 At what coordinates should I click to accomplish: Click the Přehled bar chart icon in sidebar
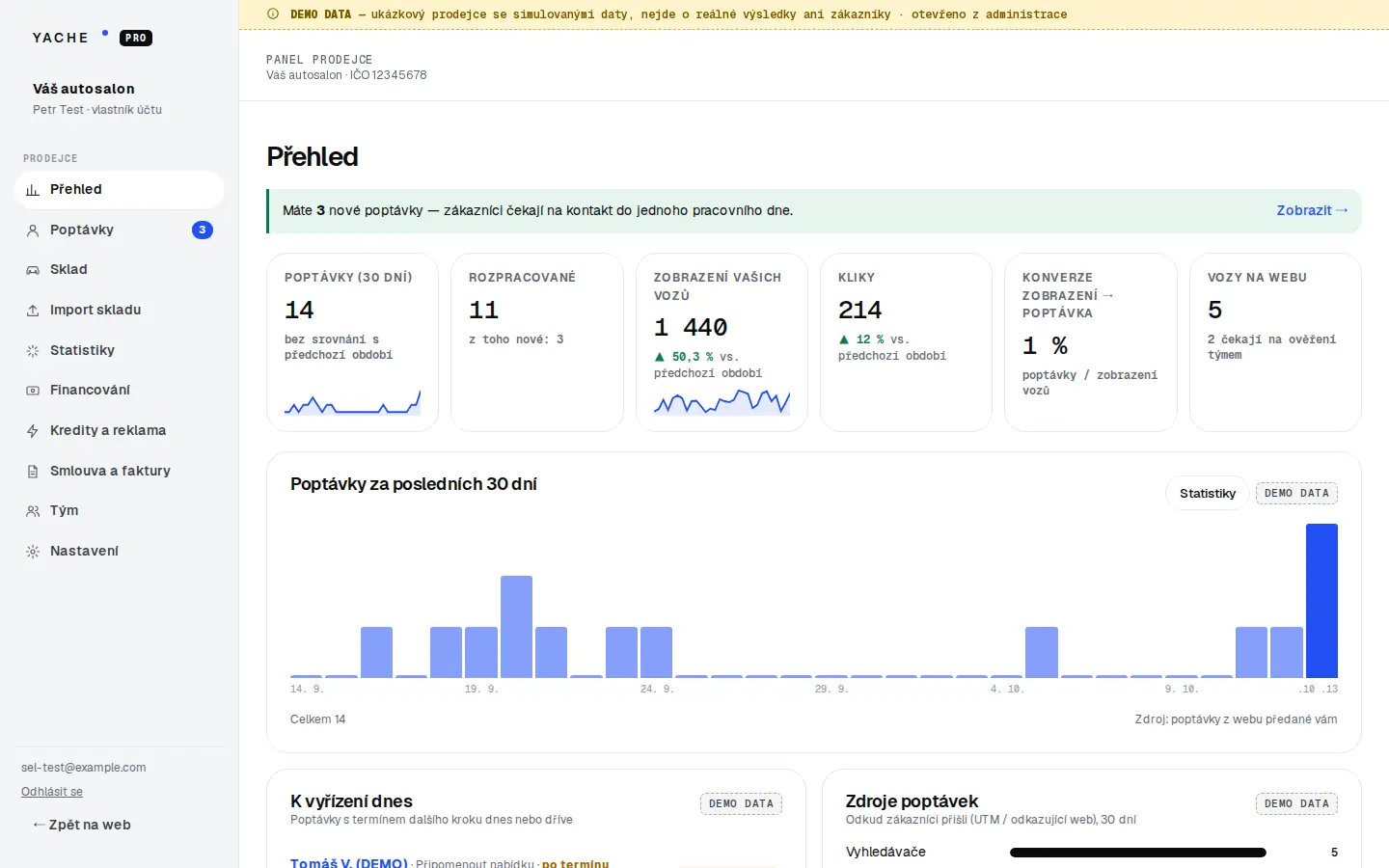click(x=33, y=190)
